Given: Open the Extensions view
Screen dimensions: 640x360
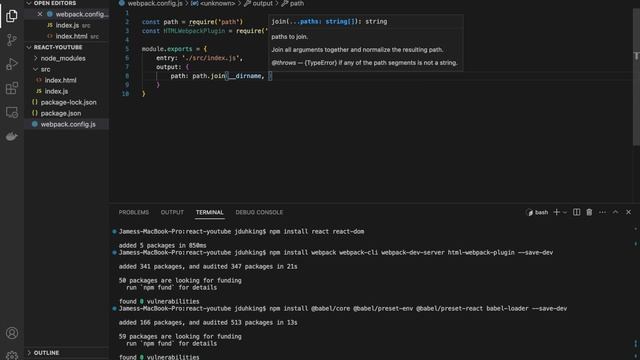Looking at the screenshot, I should tap(12, 88).
